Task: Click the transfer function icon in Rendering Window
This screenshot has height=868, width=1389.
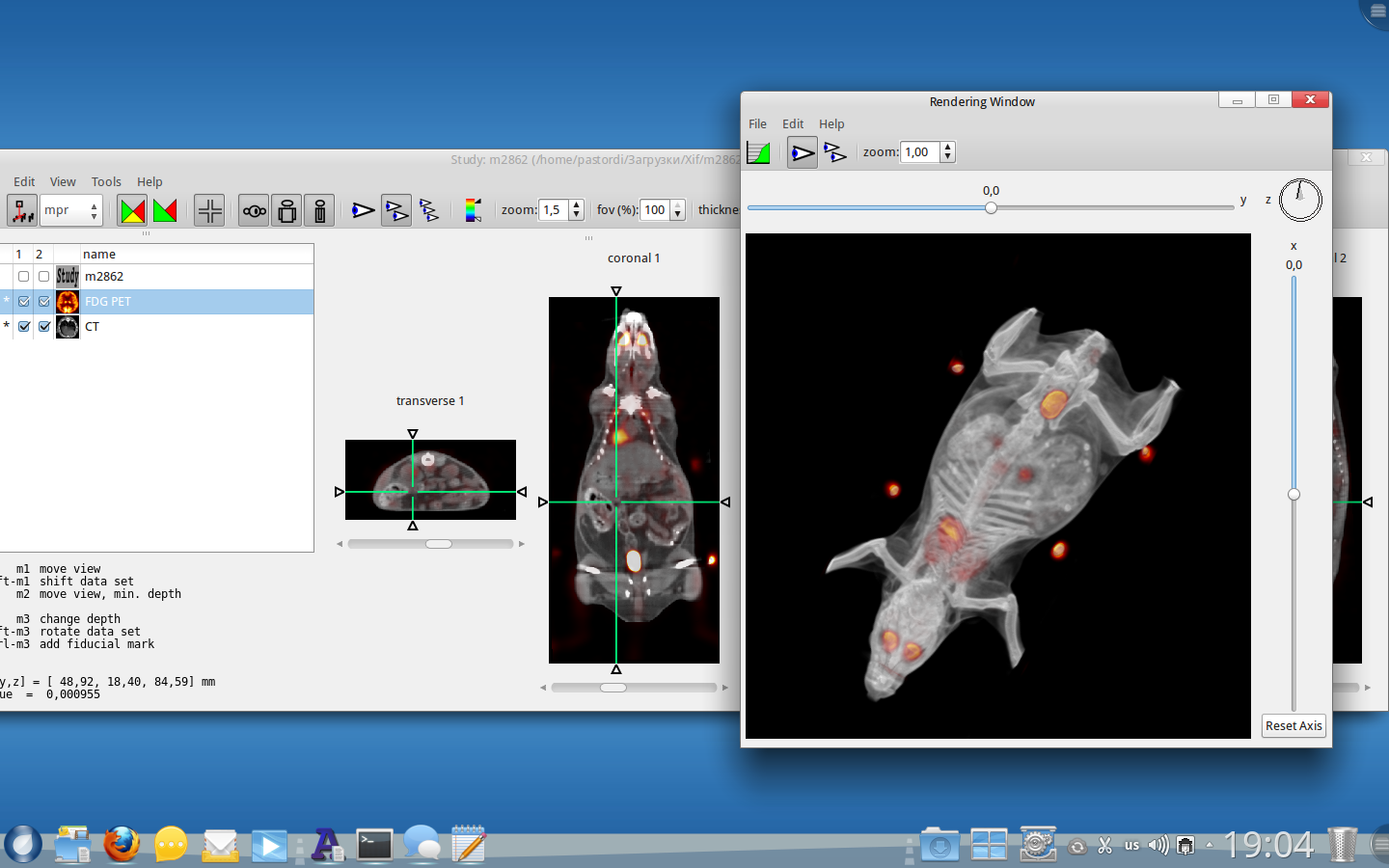Action: coord(759,152)
